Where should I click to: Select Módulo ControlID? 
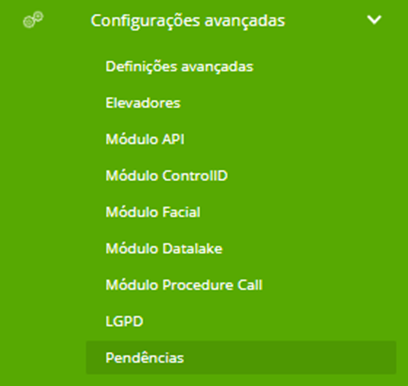pos(167,175)
